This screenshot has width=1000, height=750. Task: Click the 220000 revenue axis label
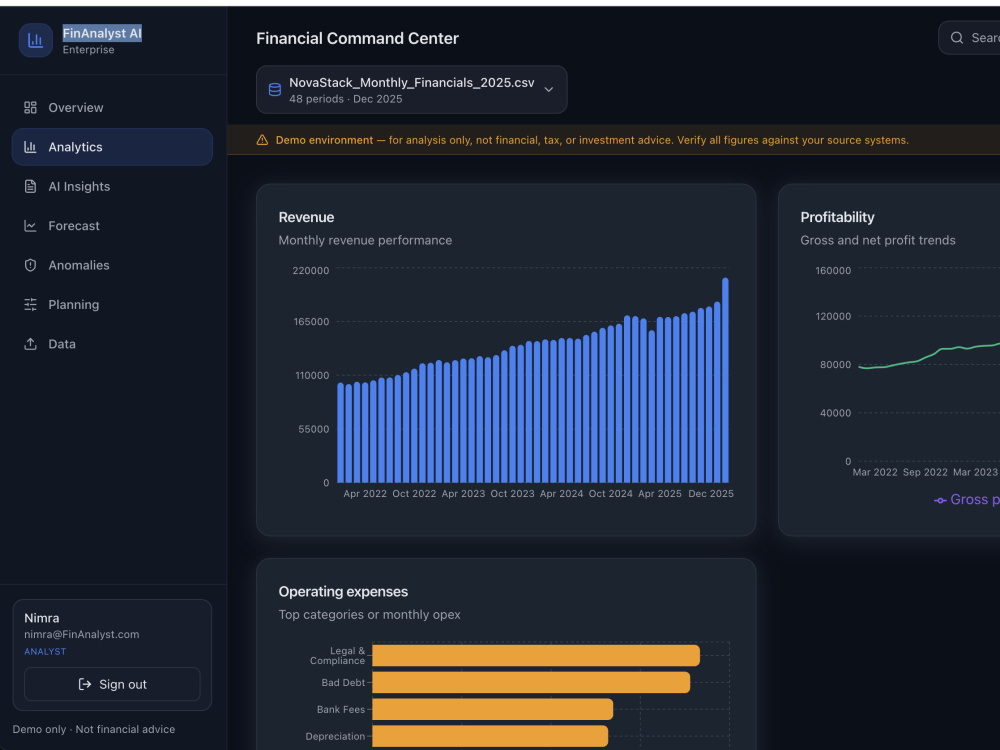311,270
